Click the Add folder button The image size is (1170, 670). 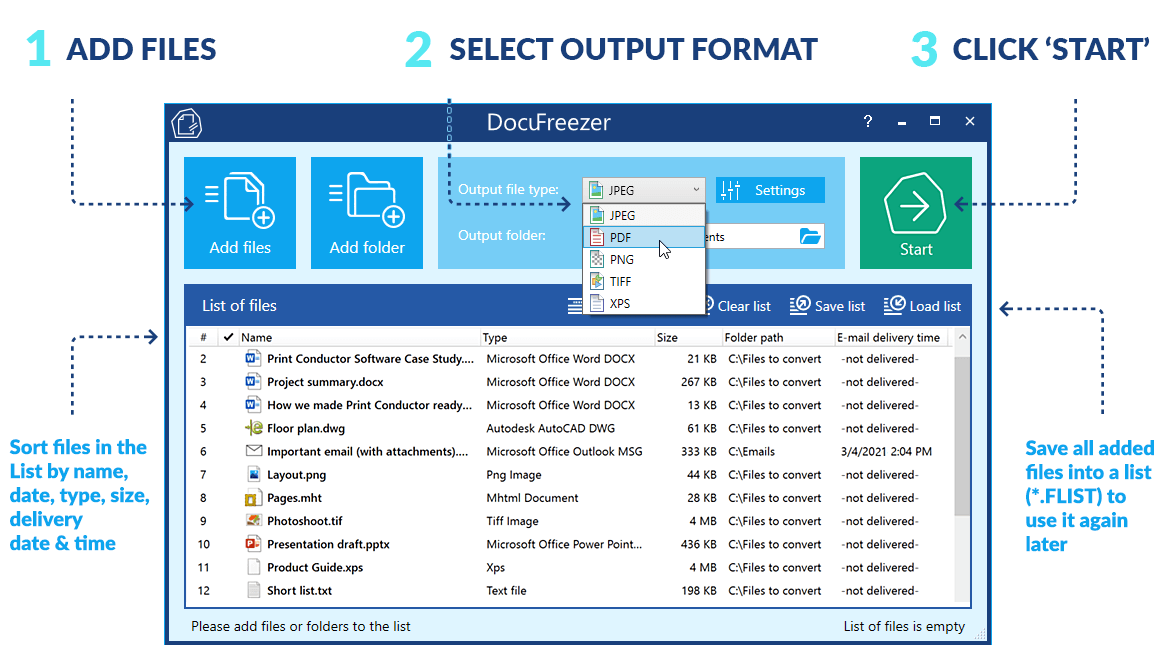tap(367, 213)
